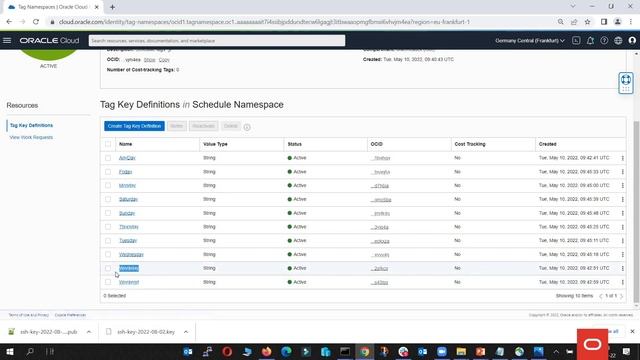The height and width of the screenshot is (360, 640).
Task: Open Opera browser from the taskbar
Action: click(x=227, y=351)
